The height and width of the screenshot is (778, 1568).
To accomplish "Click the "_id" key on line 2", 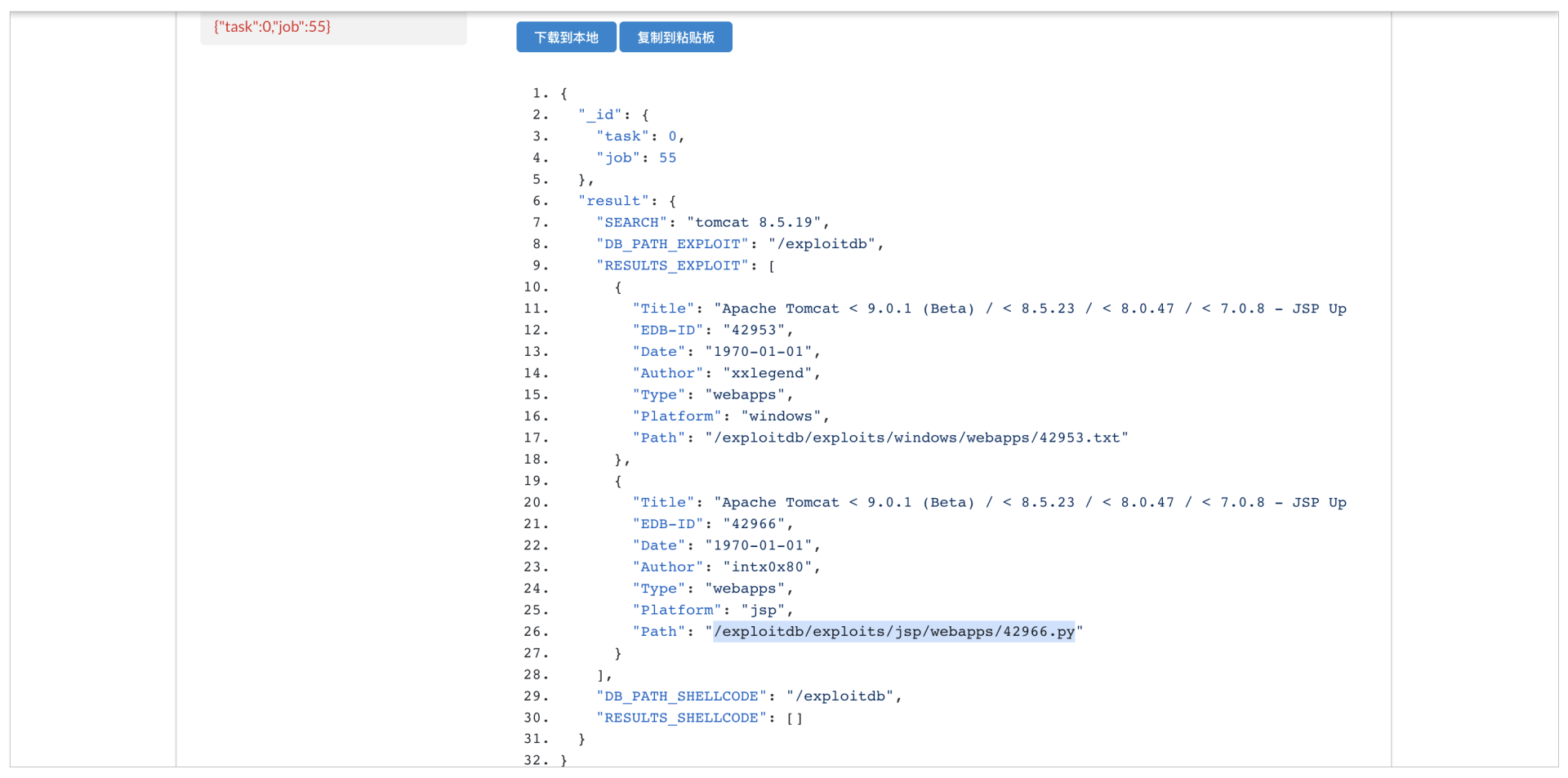I will click(599, 115).
